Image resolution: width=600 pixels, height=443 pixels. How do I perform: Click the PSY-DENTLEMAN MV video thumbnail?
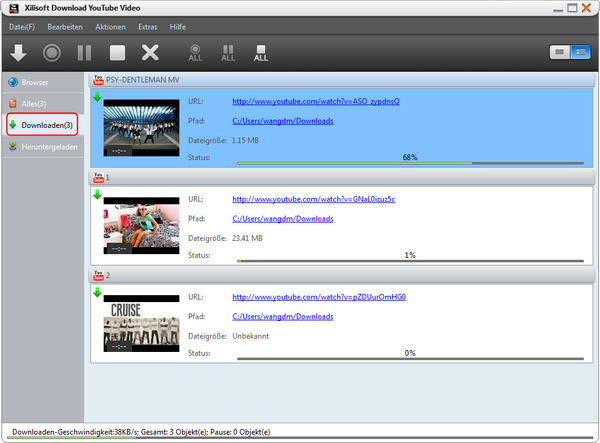coord(141,128)
